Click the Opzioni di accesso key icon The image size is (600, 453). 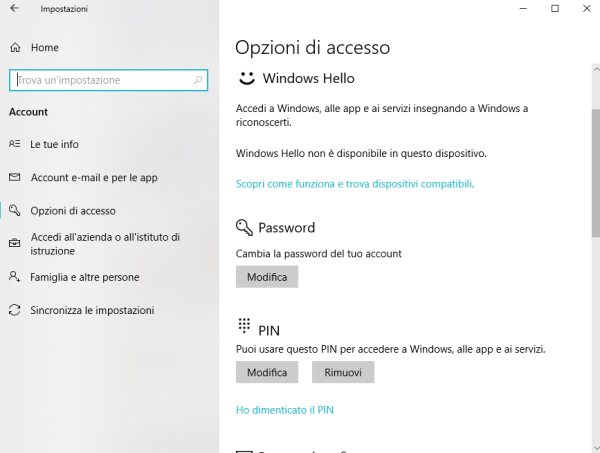pyautogui.click(x=14, y=211)
